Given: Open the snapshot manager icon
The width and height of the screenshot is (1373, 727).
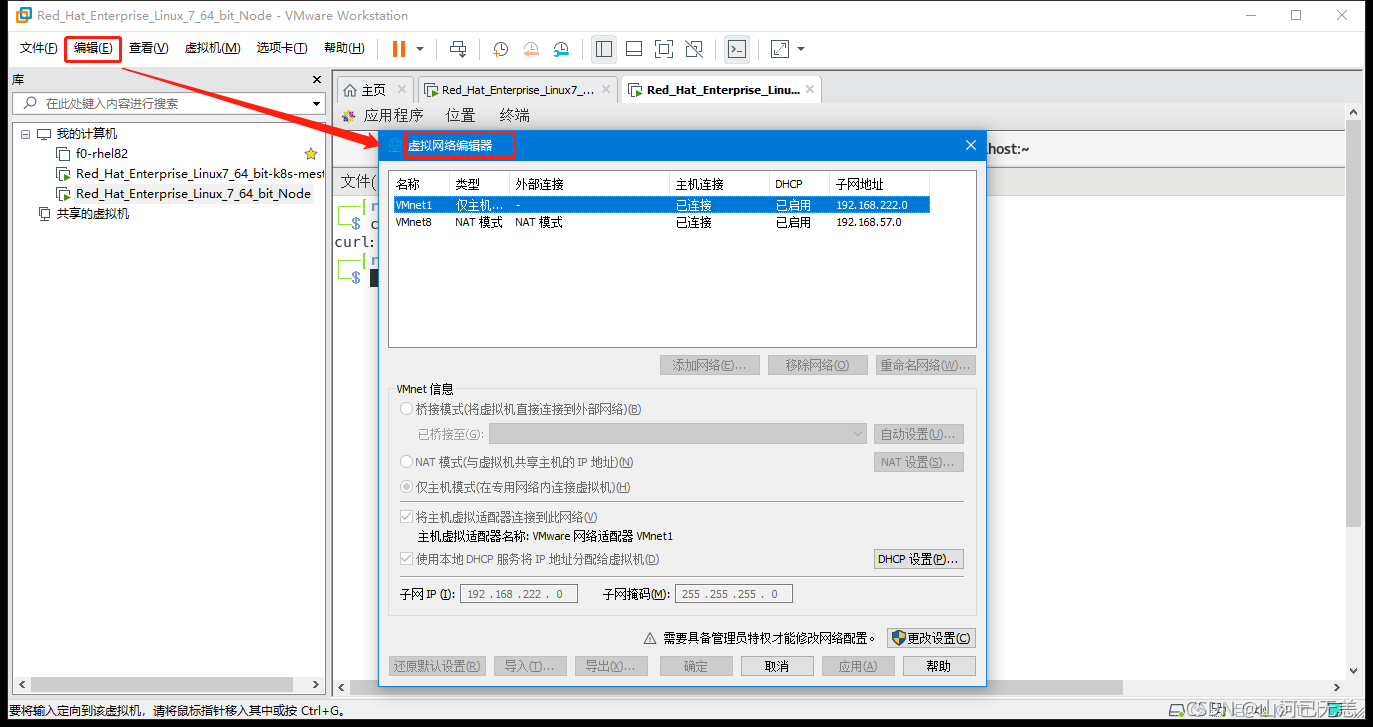Looking at the screenshot, I should [x=561, y=49].
